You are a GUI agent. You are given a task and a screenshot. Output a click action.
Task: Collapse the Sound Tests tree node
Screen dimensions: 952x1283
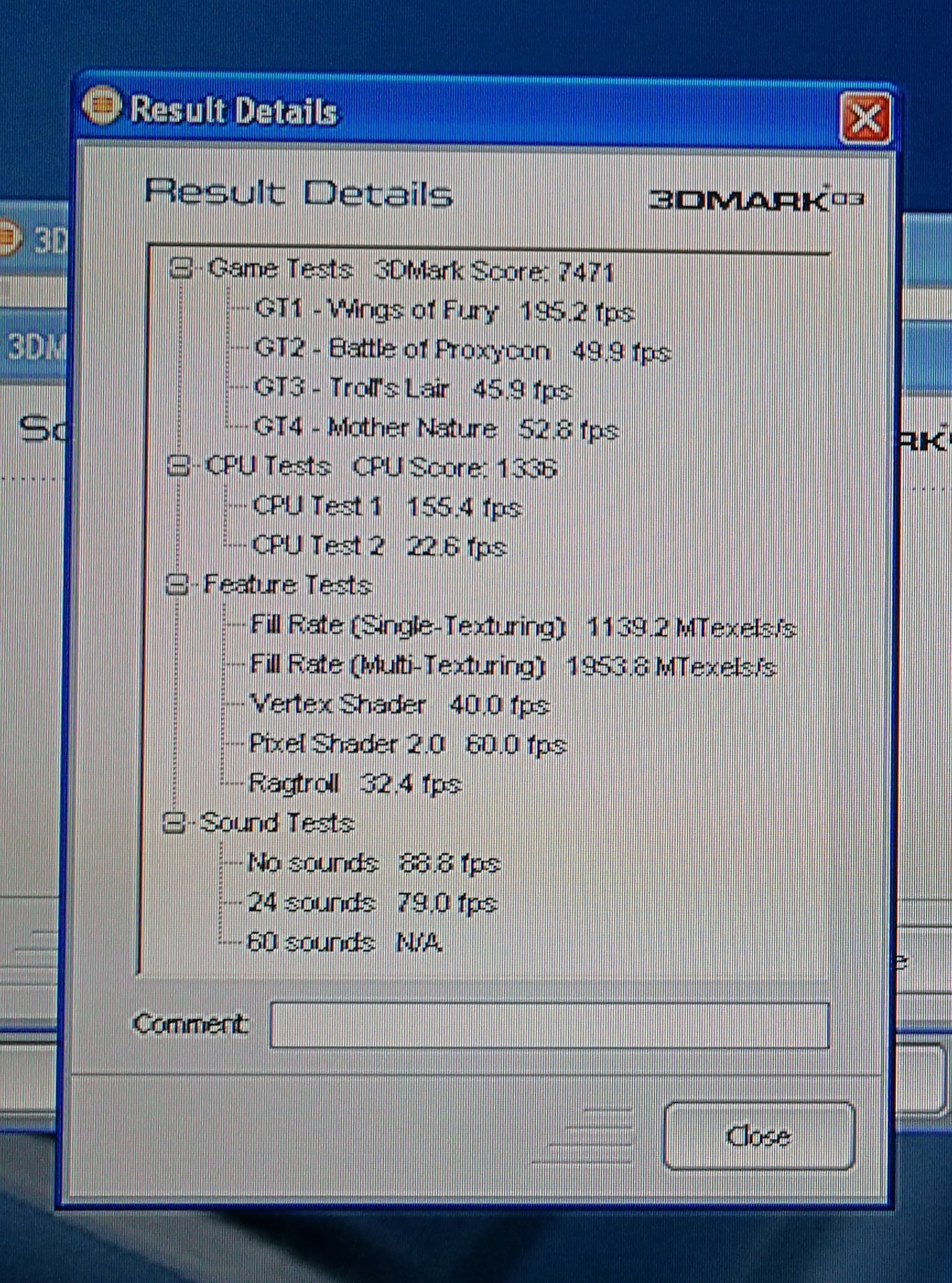[174, 822]
